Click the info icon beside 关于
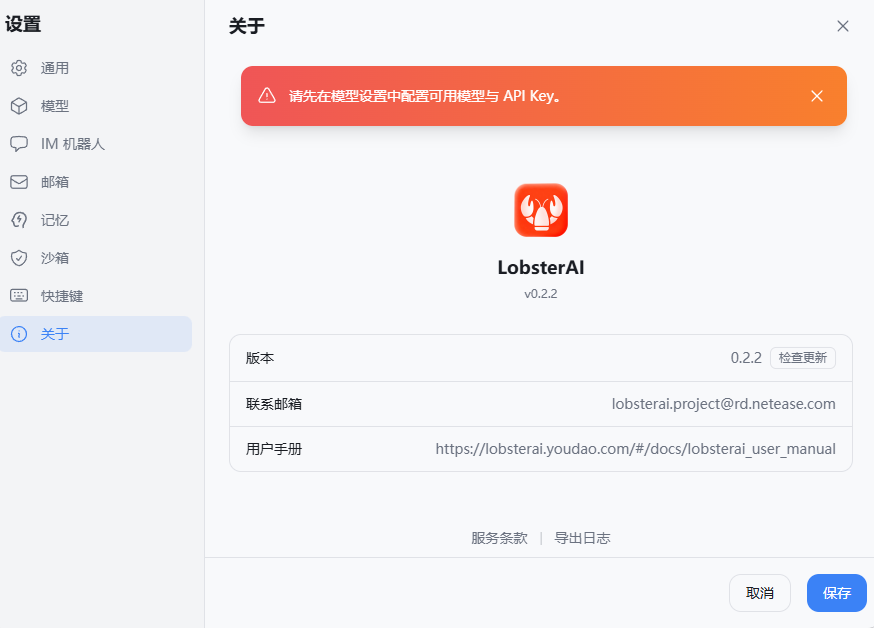The width and height of the screenshot is (874, 628). coord(19,334)
